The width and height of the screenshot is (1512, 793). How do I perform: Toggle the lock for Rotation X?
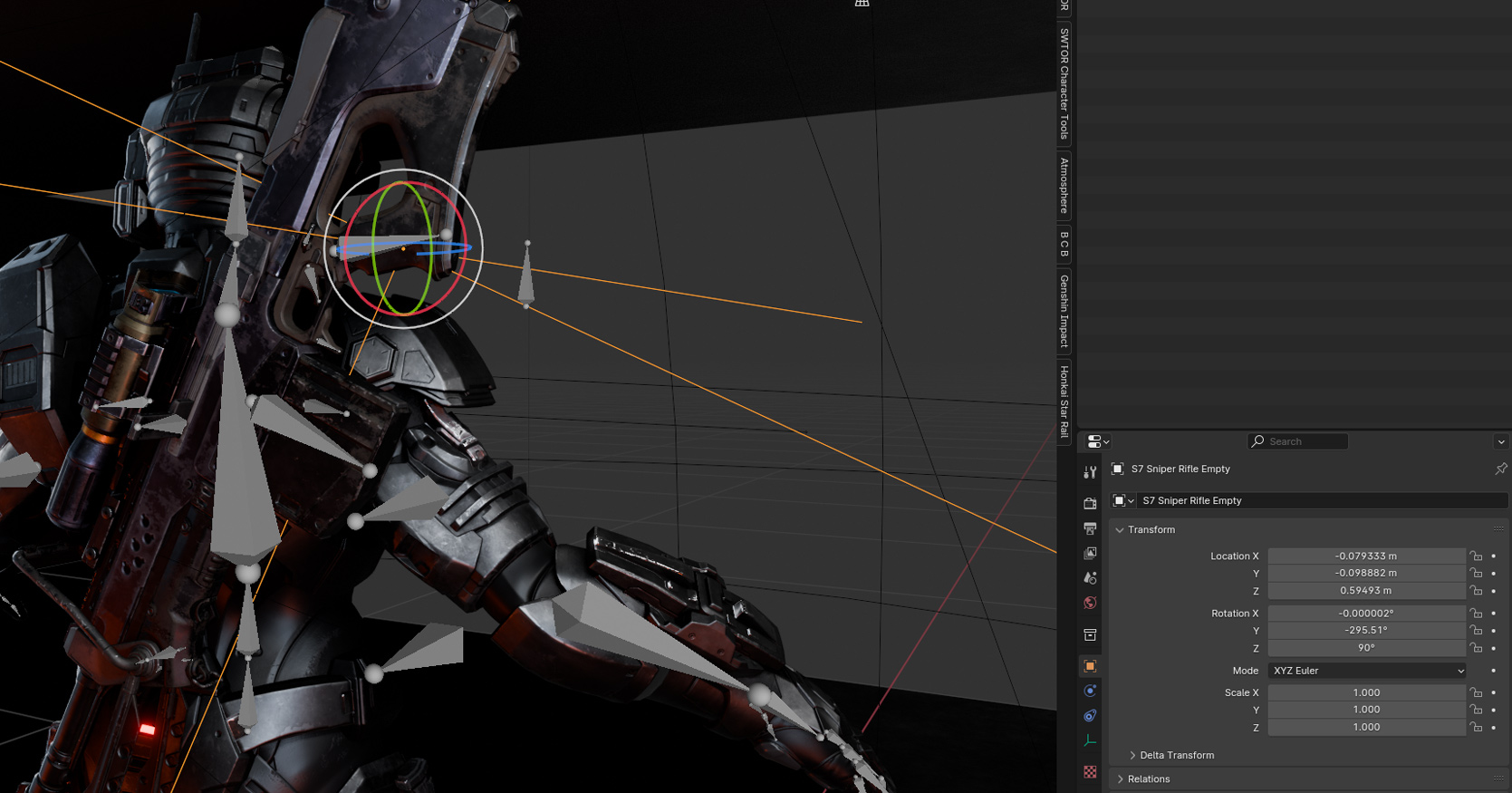(x=1477, y=613)
